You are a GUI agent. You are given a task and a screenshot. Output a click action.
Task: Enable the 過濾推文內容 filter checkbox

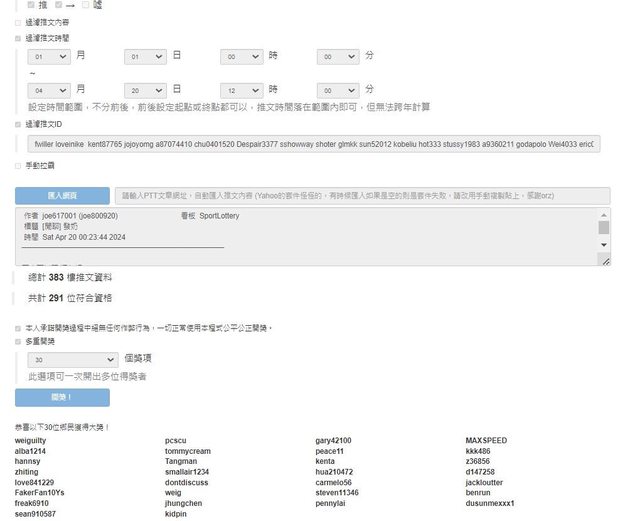[x=18, y=21]
